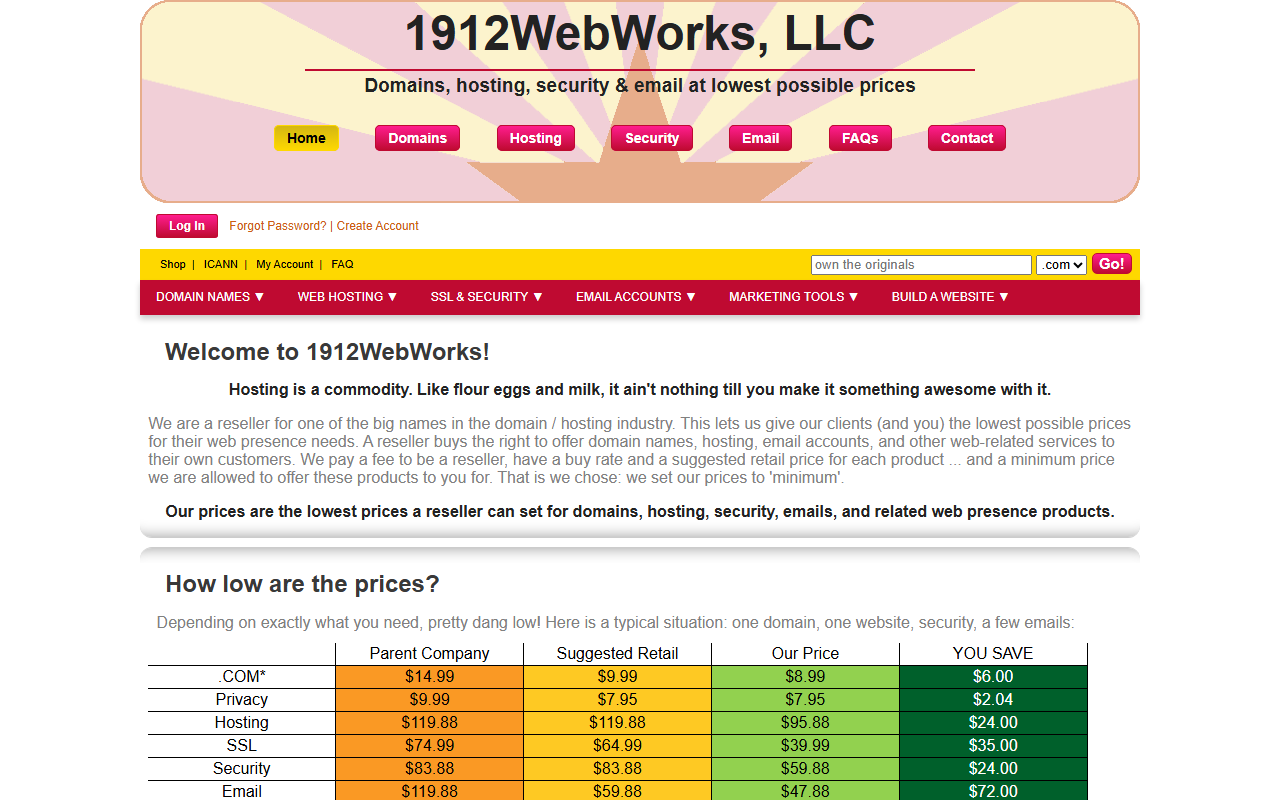Open the Home nav button

(x=306, y=138)
